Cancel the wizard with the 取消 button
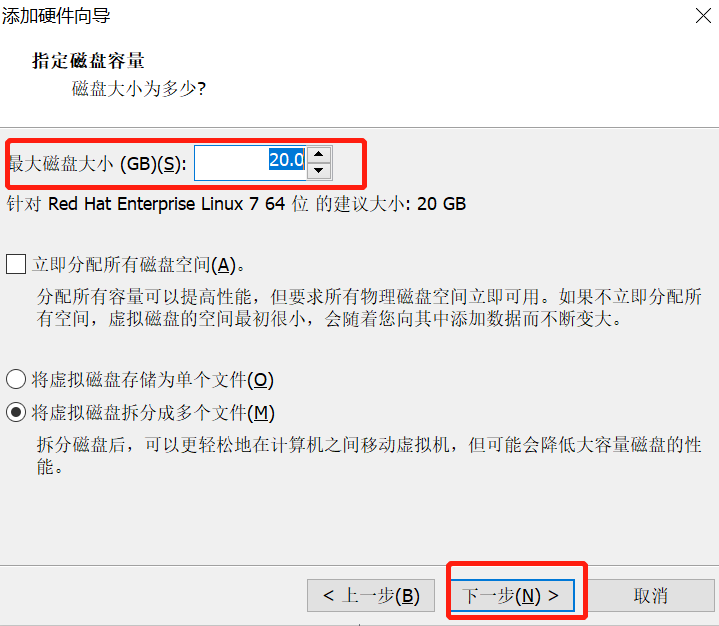Viewport: 719px width, 626px height. pos(651,596)
